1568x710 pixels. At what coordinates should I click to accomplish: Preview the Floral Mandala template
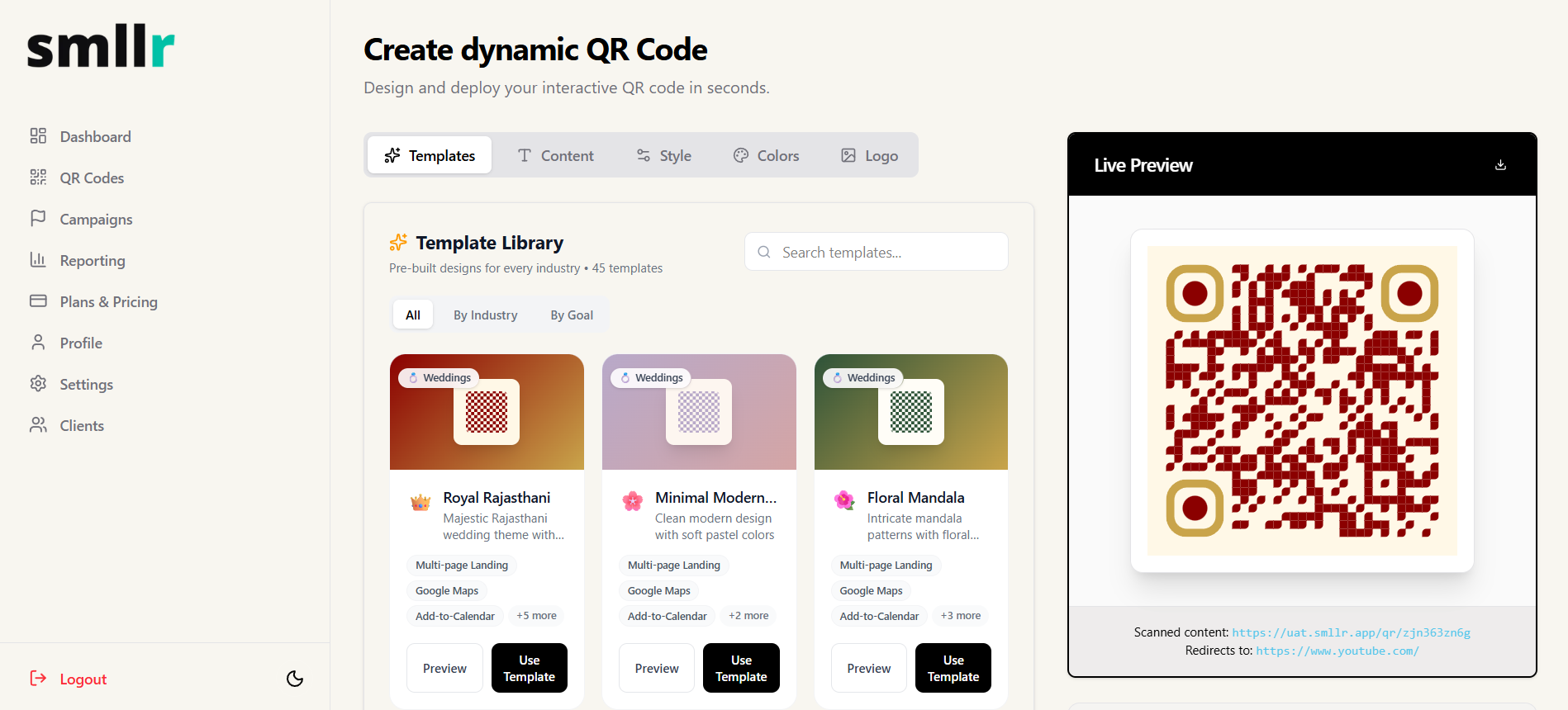coord(869,668)
